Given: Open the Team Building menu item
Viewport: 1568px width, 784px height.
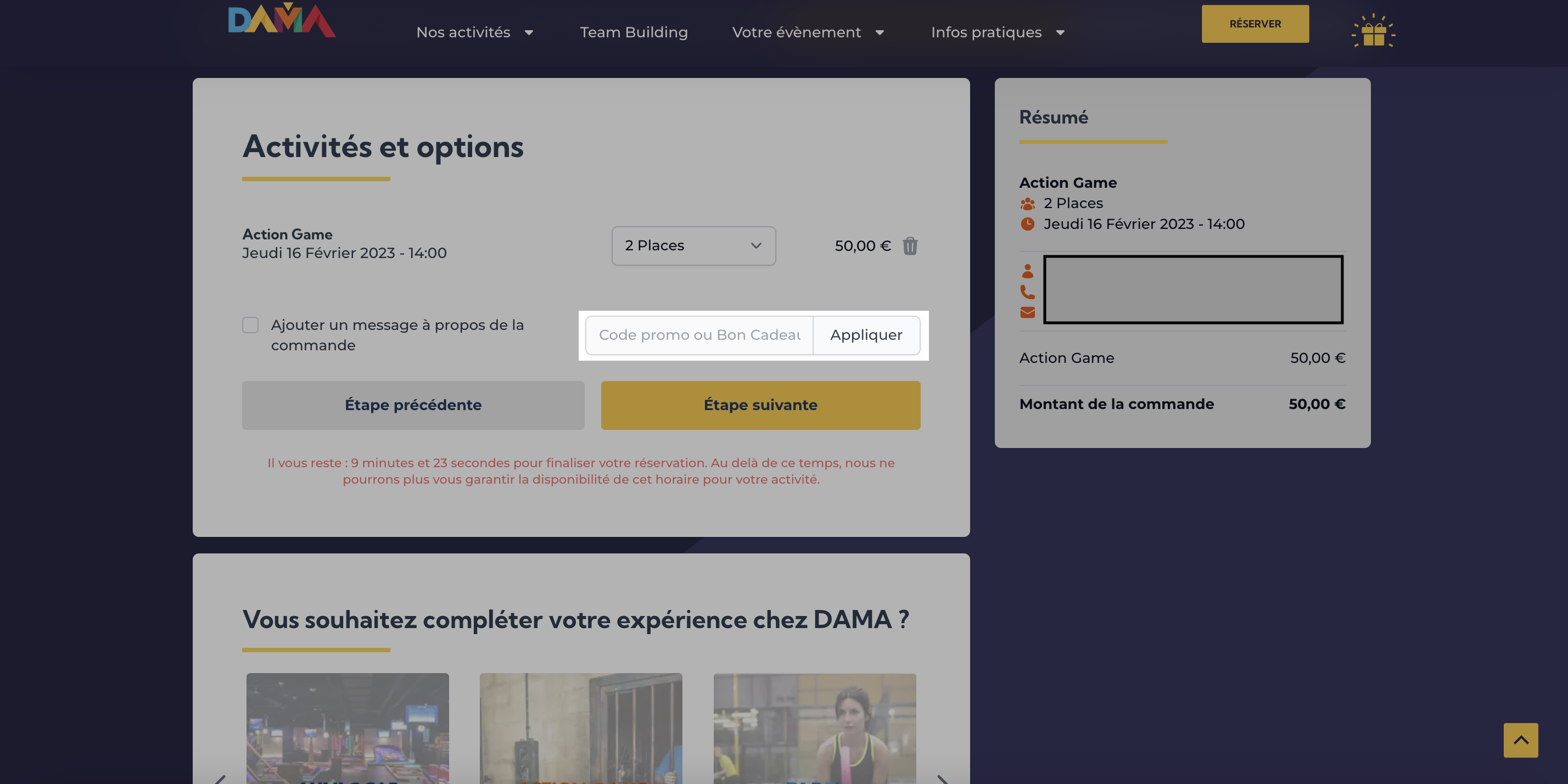Looking at the screenshot, I should [634, 32].
